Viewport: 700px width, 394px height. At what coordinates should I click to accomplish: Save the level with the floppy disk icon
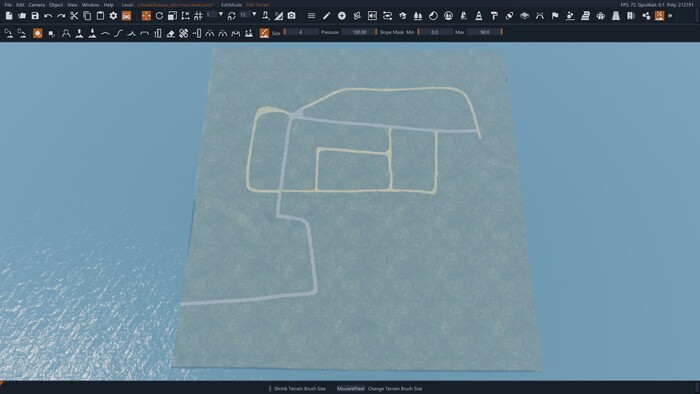coord(35,16)
